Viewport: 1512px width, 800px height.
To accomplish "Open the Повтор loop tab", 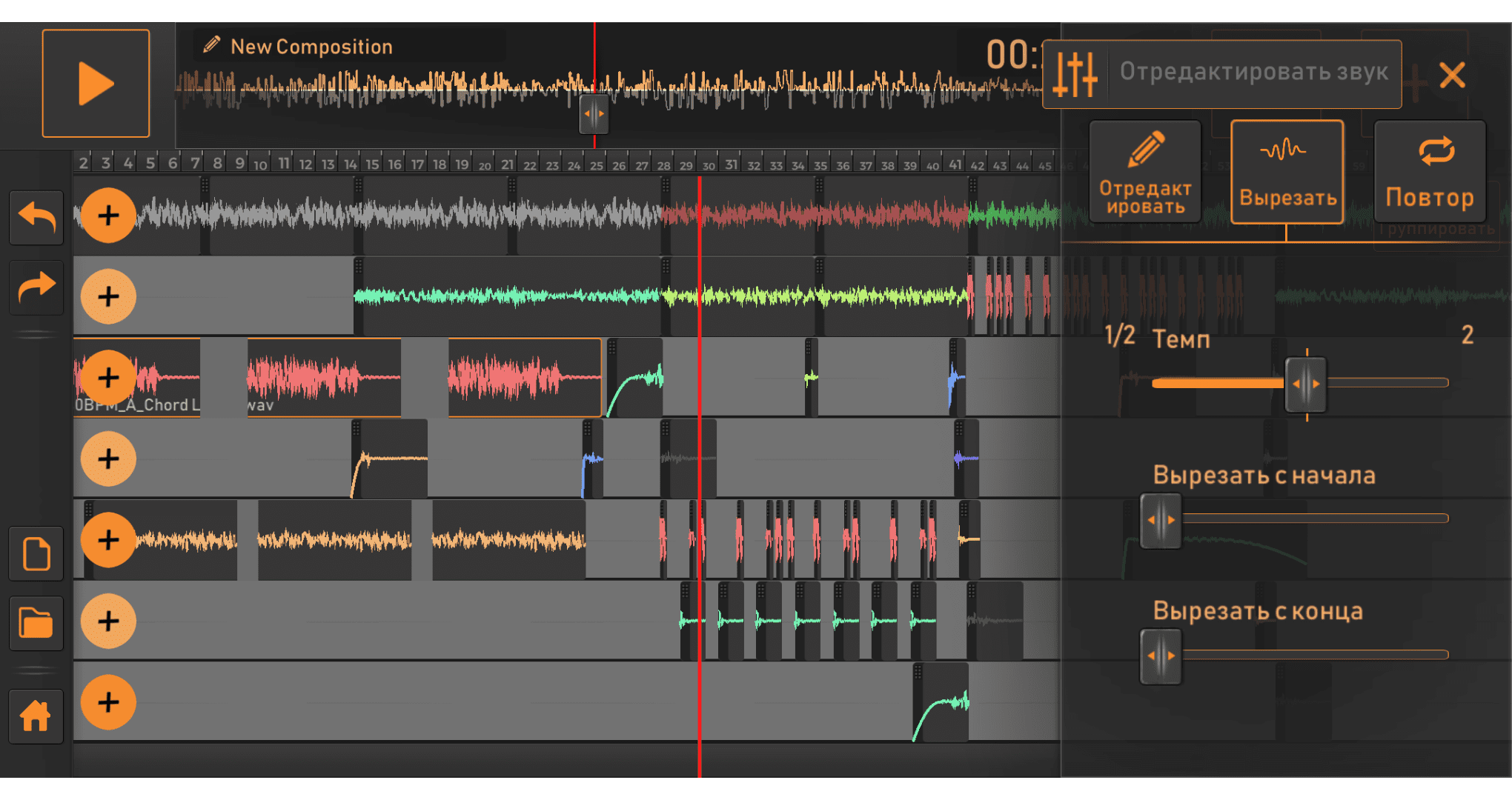I will pos(1429,172).
